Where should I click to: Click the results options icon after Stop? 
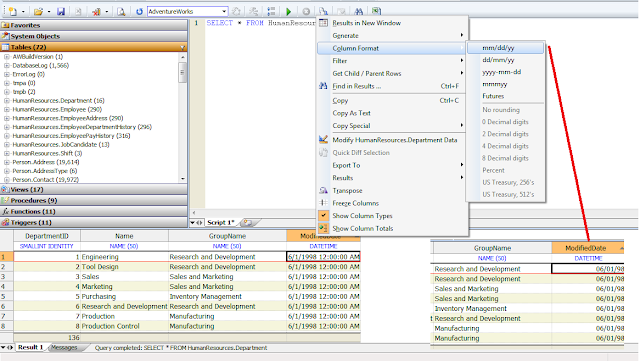(x=323, y=11)
